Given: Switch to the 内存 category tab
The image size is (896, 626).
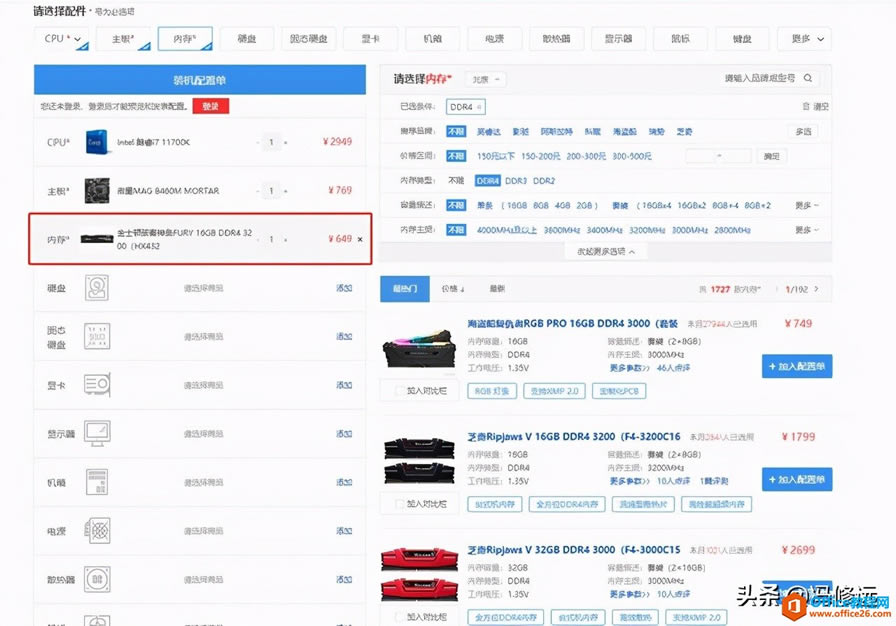Looking at the screenshot, I should (185, 39).
